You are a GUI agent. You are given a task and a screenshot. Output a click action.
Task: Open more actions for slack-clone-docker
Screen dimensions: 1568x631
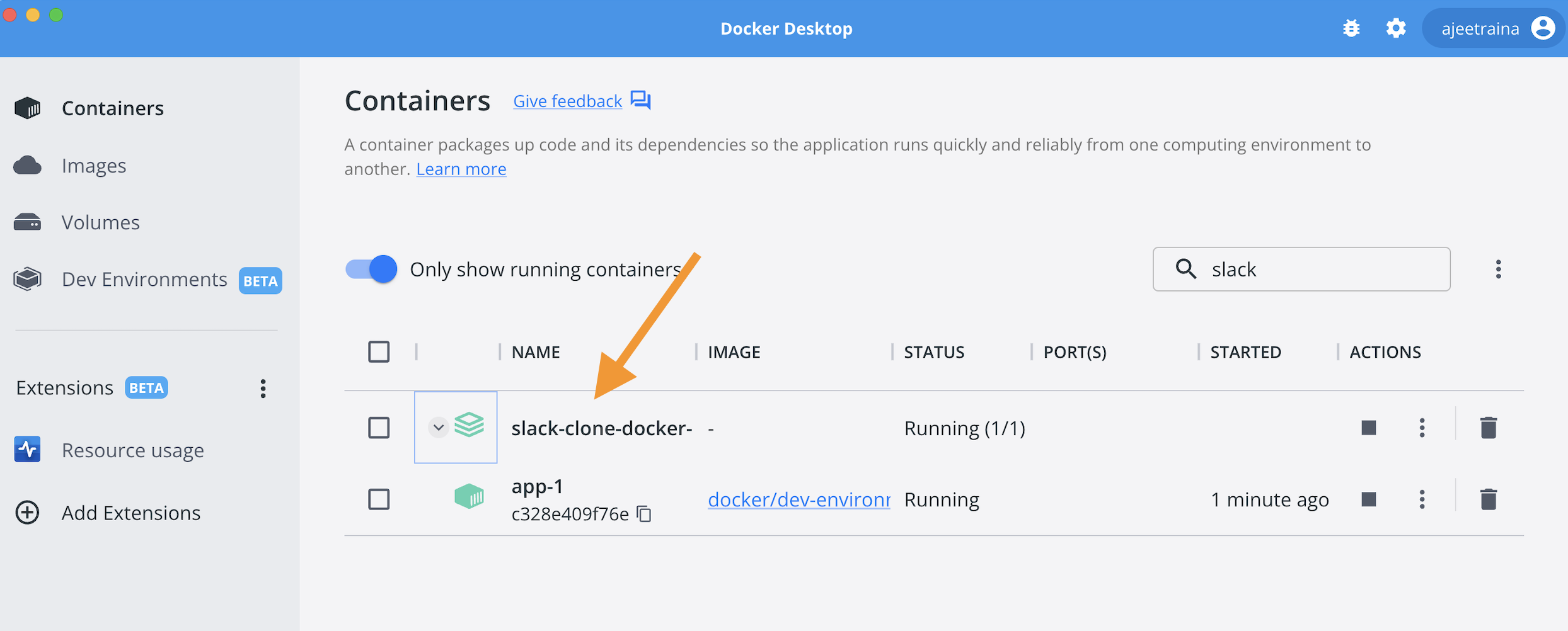point(1422,428)
